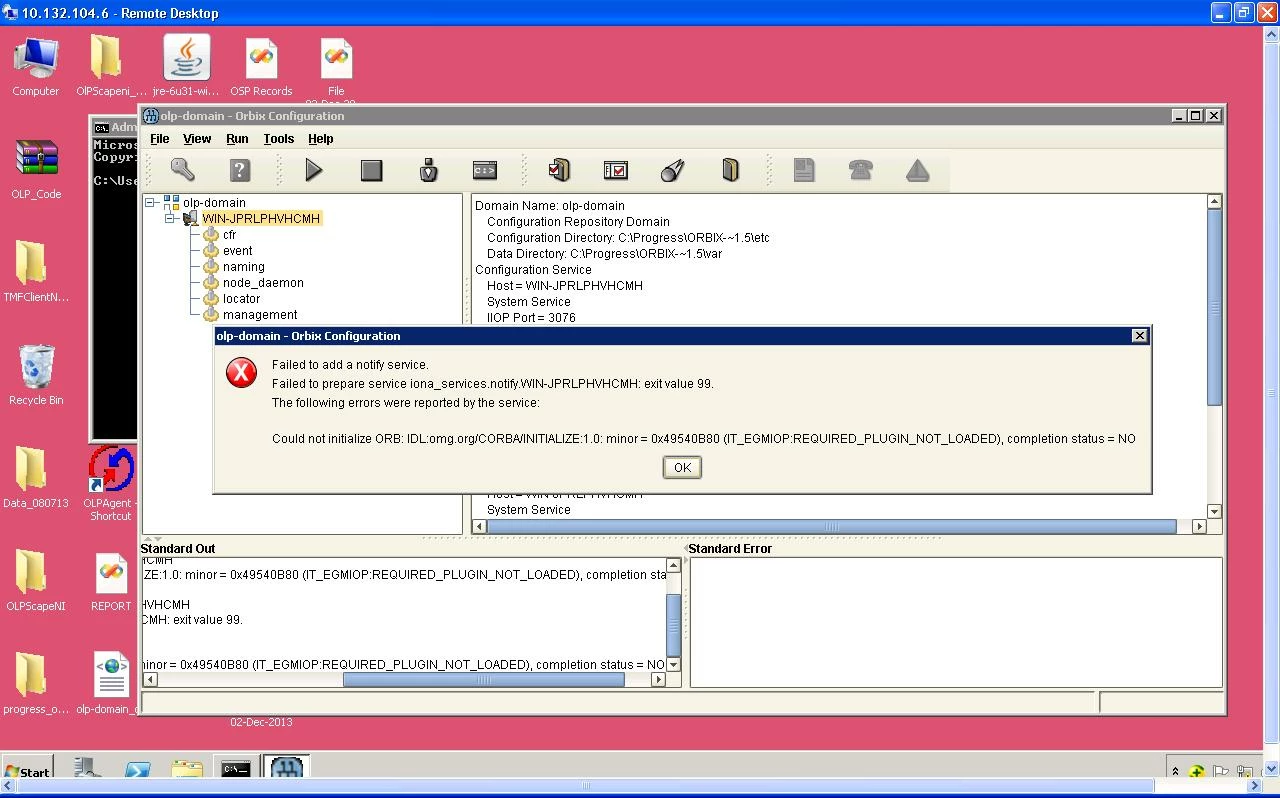Image resolution: width=1280 pixels, height=798 pixels.
Task: Select the REPORT file on desktop
Action: click(111, 582)
